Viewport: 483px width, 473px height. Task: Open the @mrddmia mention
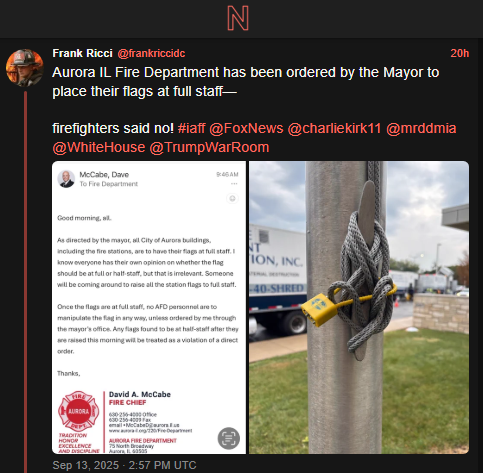tap(421, 128)
